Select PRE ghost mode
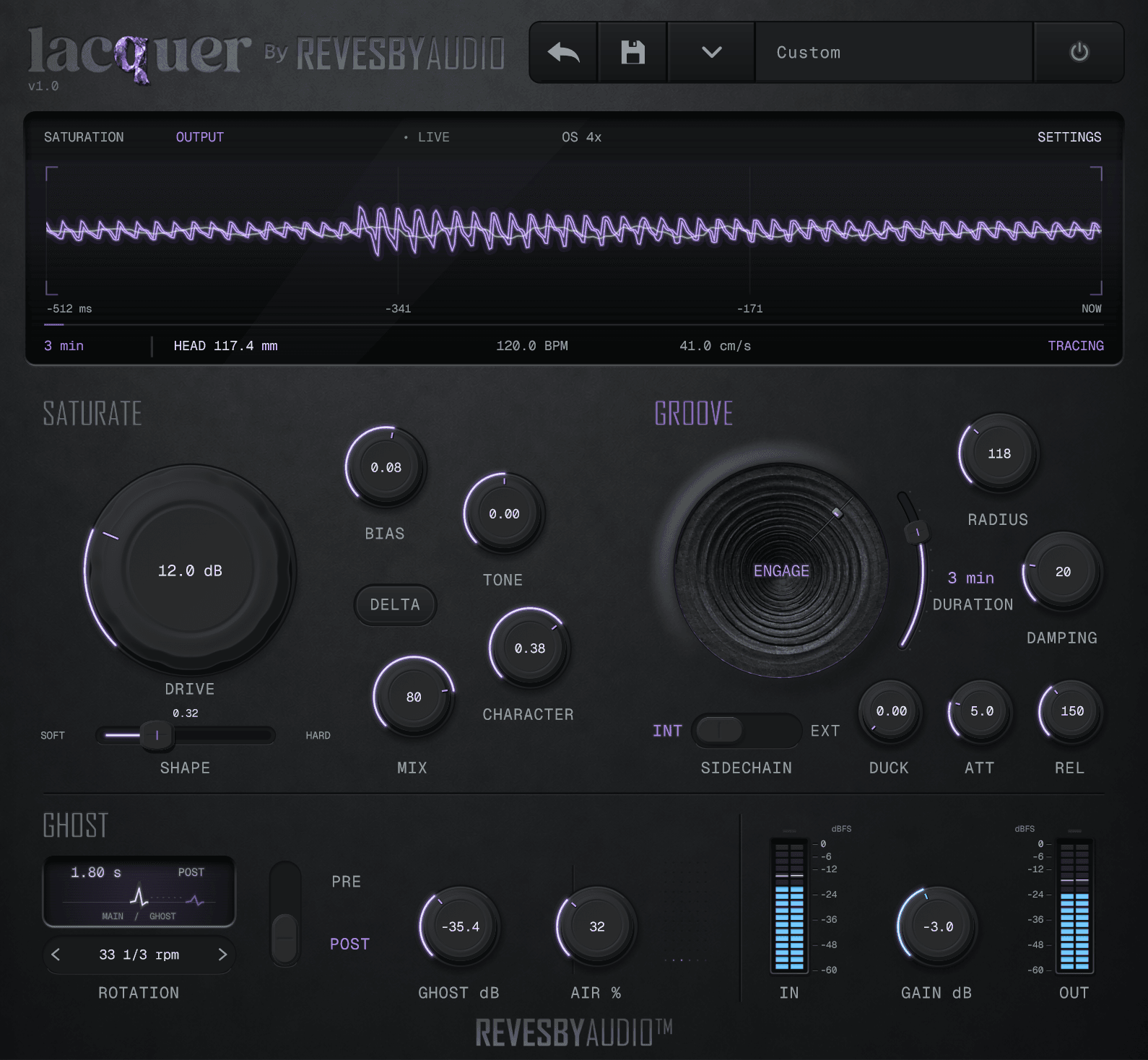The width and height of the screenshot is (1148, 1060). tap(346, 882)
